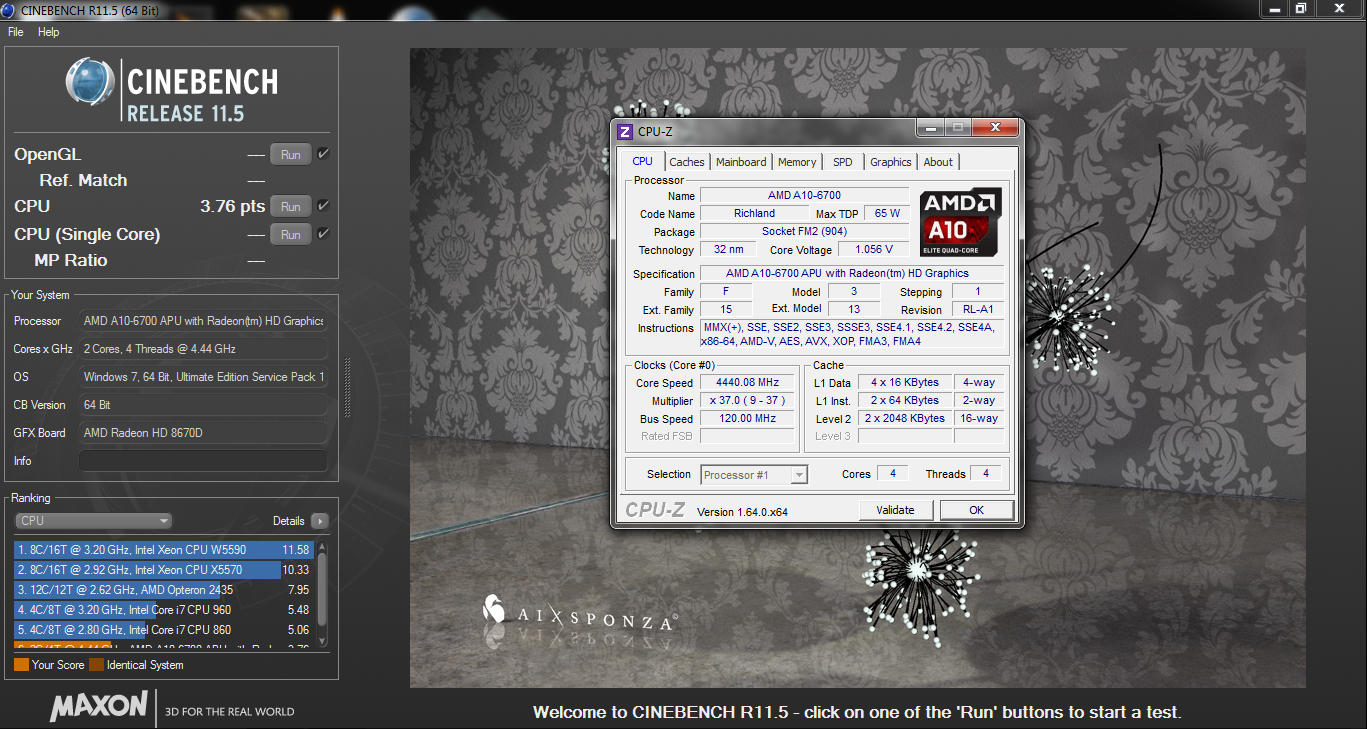This screenshot has width=1367, height=729.
Task: Click the Info text field
Action: click(x=203, y=461)
